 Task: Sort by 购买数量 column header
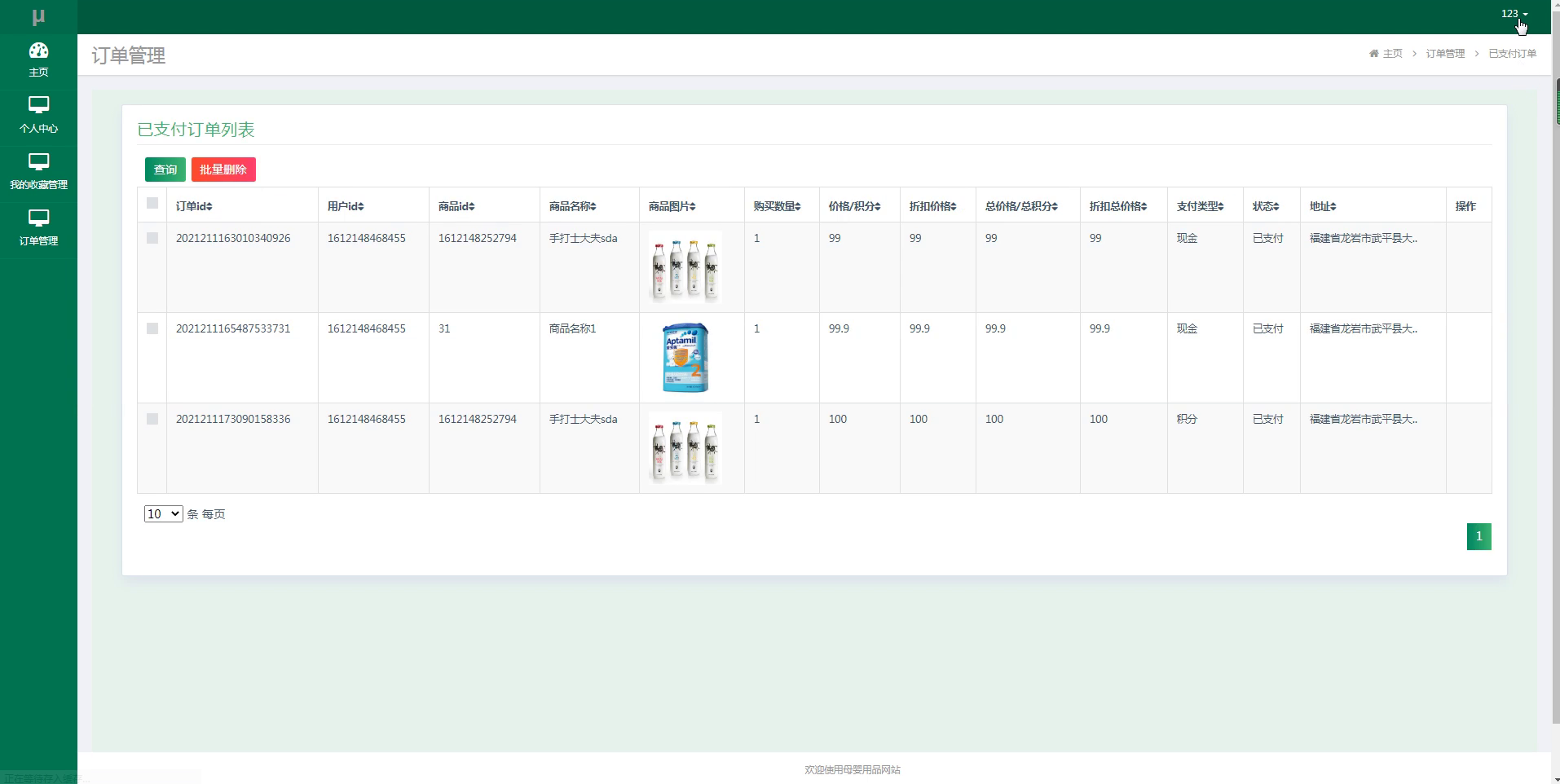point(778,206)
